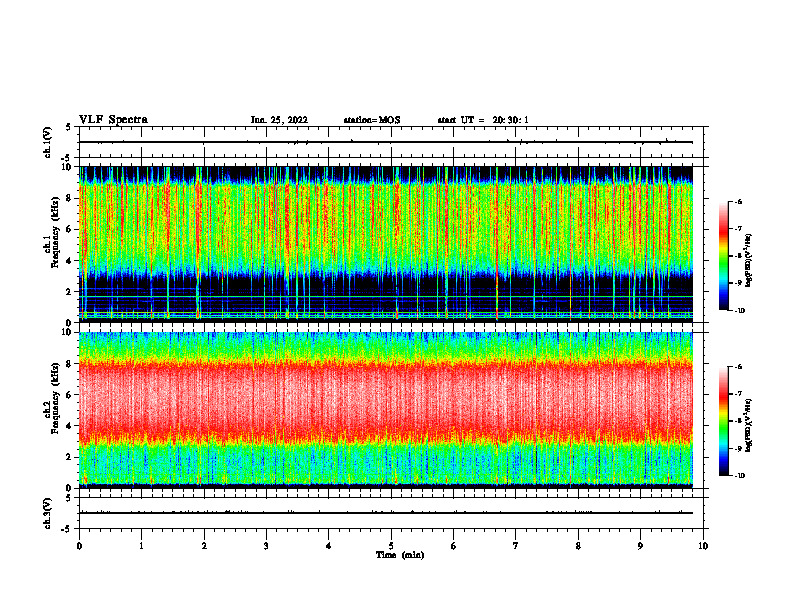Click time axis tick label "6"

coord(454,546)
